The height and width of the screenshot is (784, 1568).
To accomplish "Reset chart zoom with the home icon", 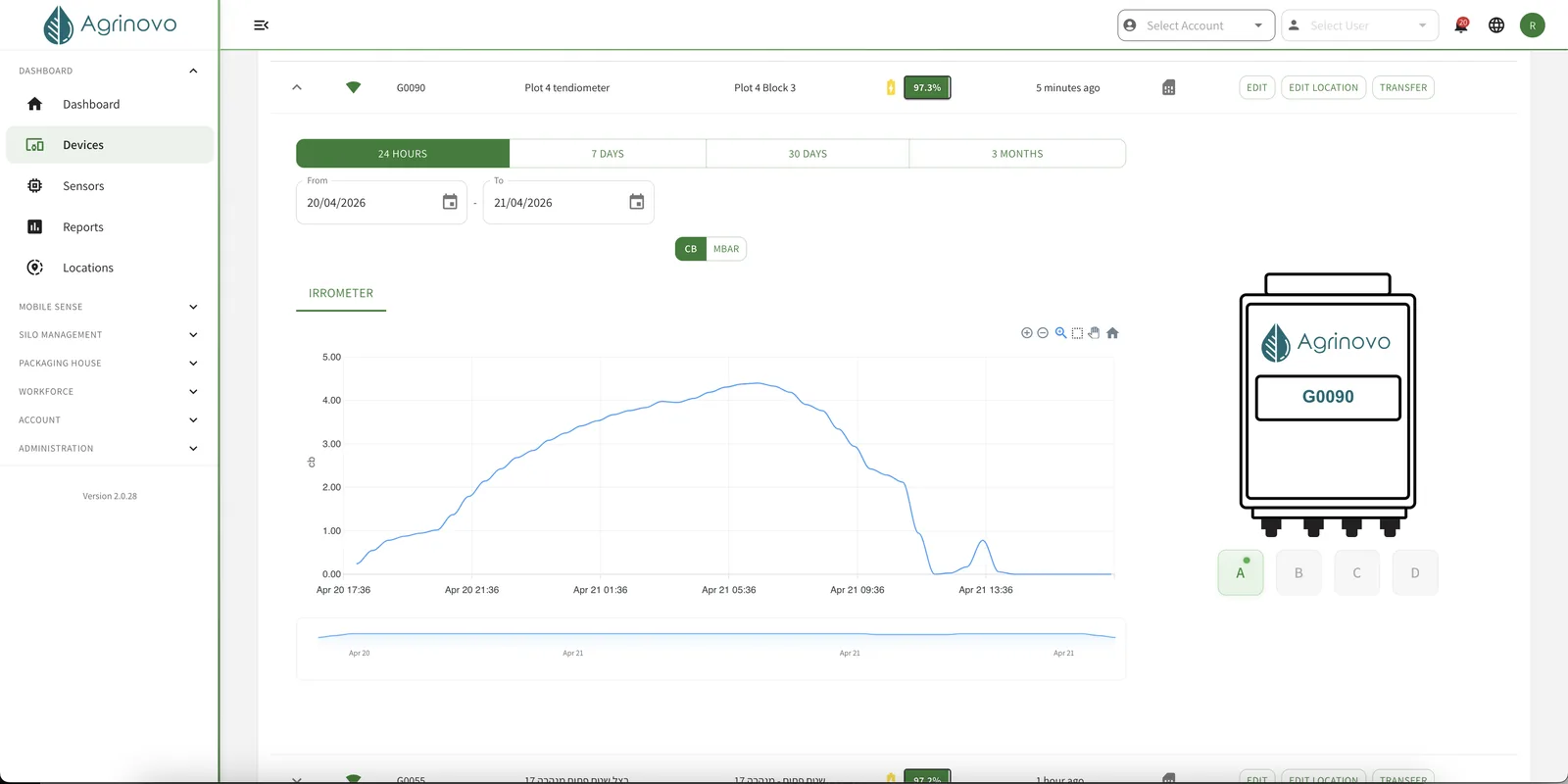I will (1112, 333).
